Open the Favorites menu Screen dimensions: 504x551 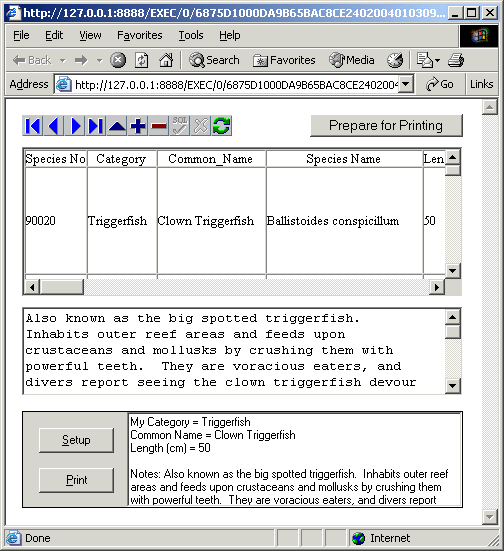click(140, 35)
